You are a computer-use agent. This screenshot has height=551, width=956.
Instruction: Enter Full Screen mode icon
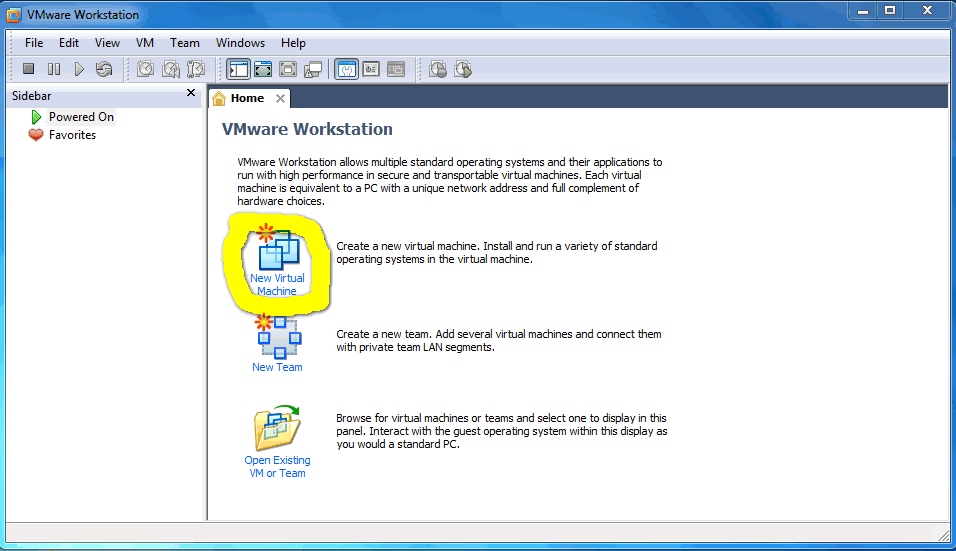click(288, 69)
